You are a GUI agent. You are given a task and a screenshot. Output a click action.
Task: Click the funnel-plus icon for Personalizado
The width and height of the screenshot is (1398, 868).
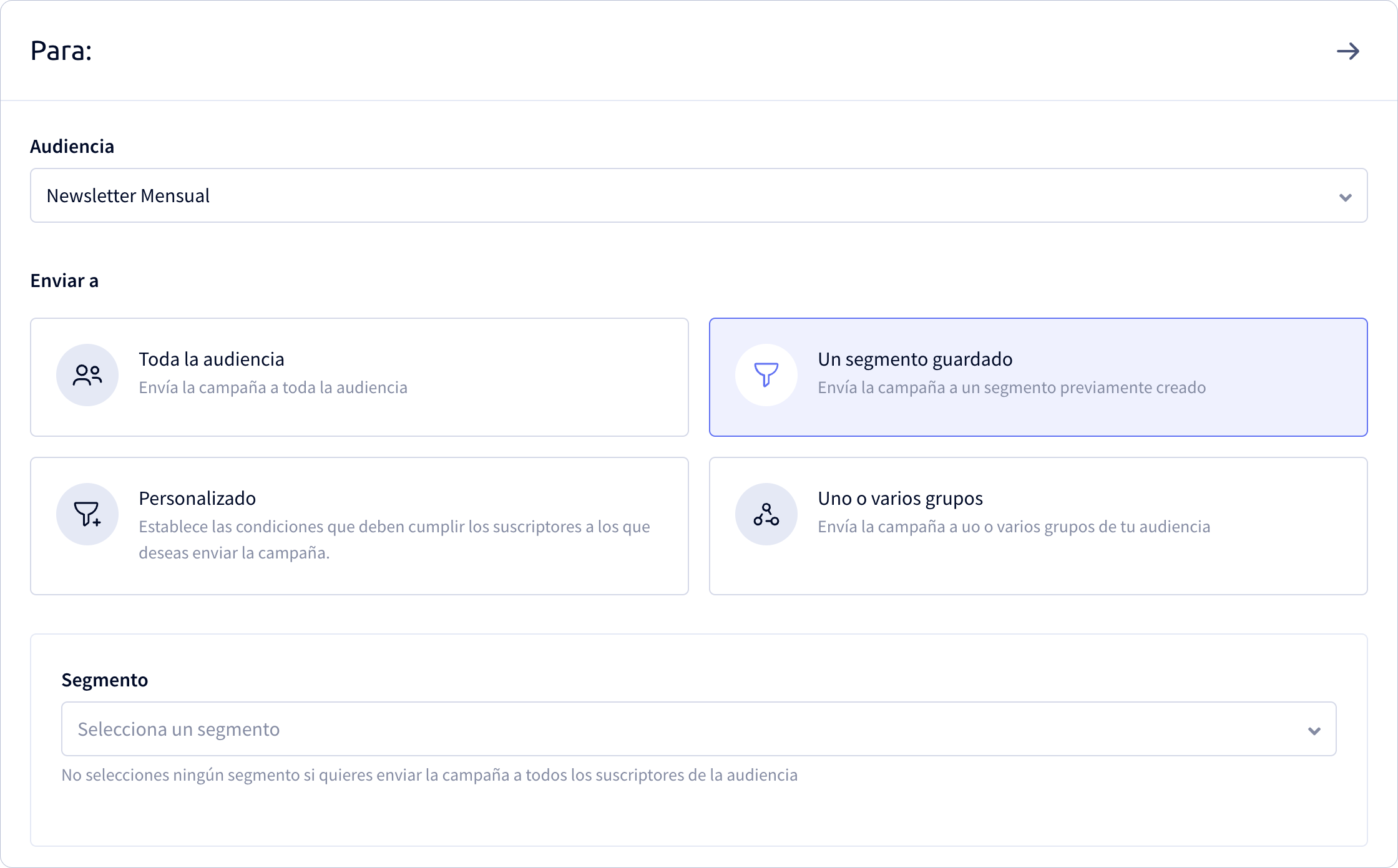click(x=87, y=514)
